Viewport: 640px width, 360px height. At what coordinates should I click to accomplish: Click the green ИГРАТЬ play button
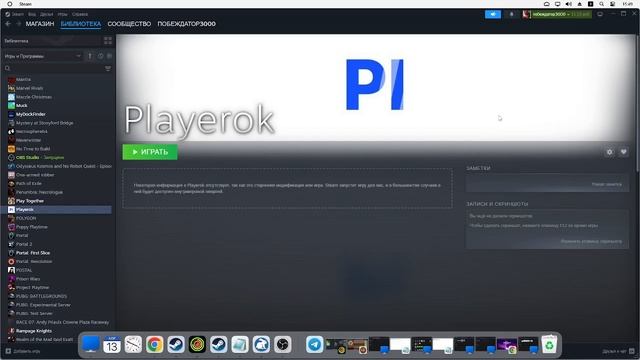point(150,152)
